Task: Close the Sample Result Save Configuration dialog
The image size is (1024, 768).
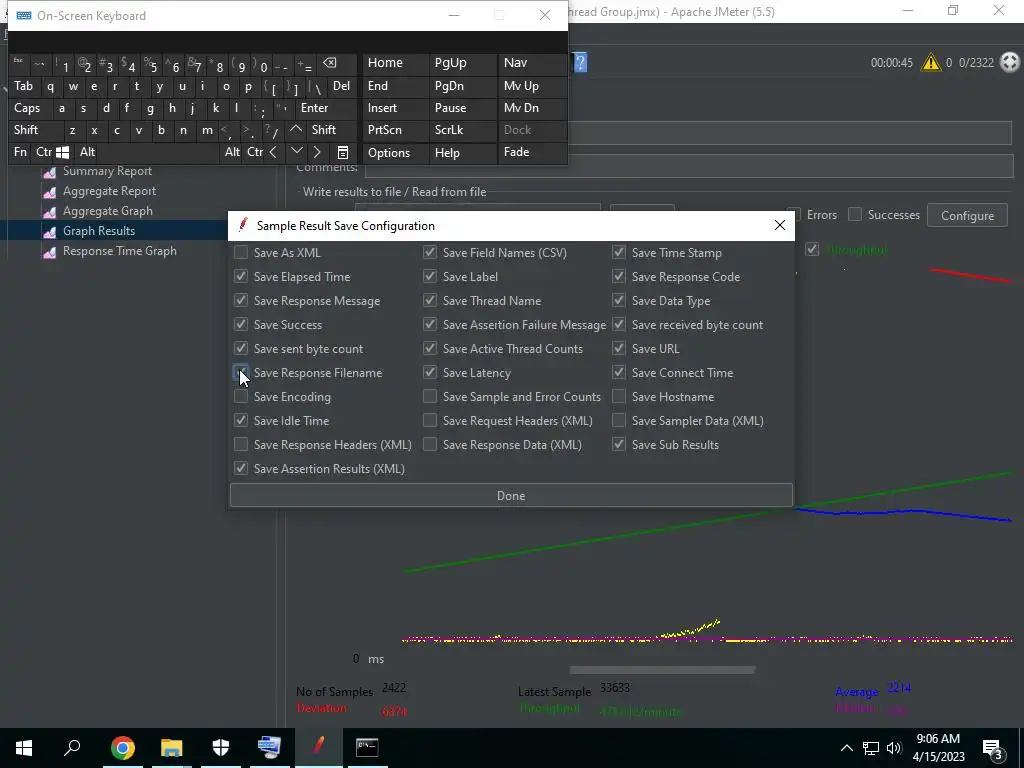Action: (x=780, y=225)
